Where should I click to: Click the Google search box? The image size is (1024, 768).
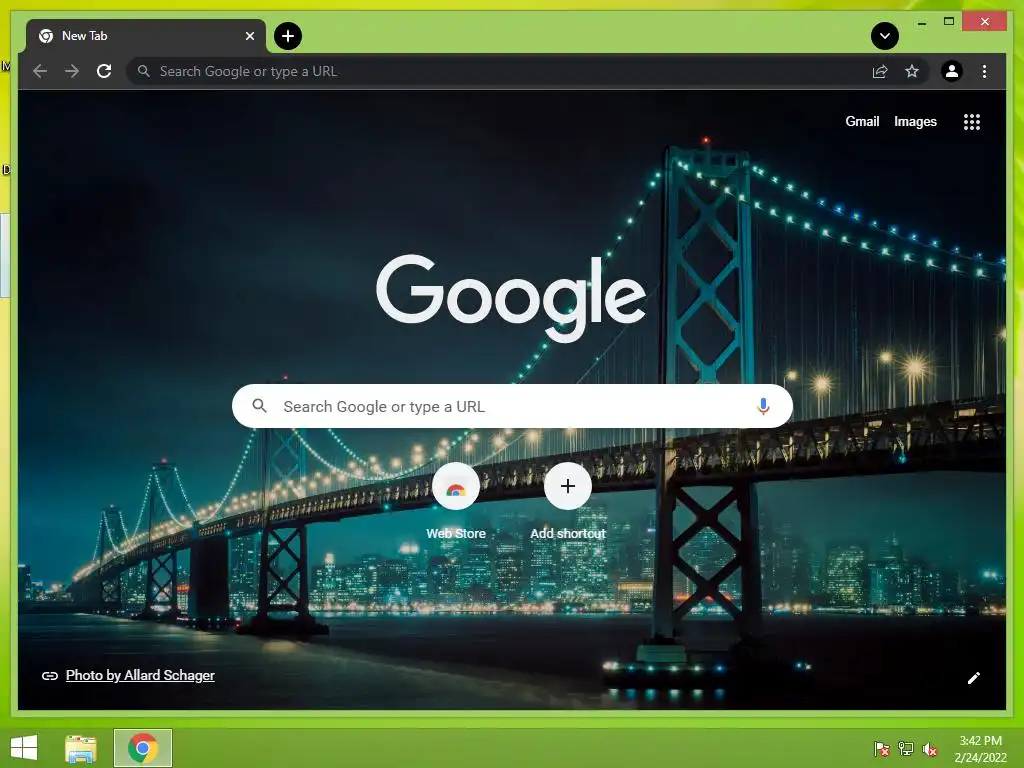(512, 406)
